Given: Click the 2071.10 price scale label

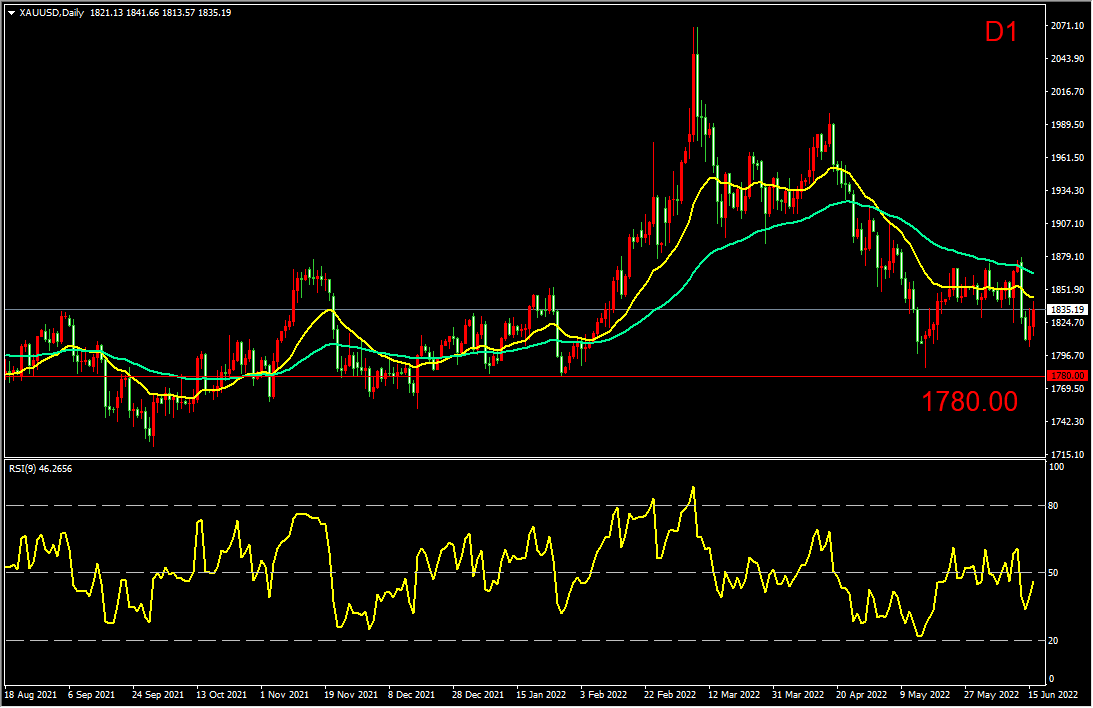Looking at the screenshot, I should [1068, 26].
